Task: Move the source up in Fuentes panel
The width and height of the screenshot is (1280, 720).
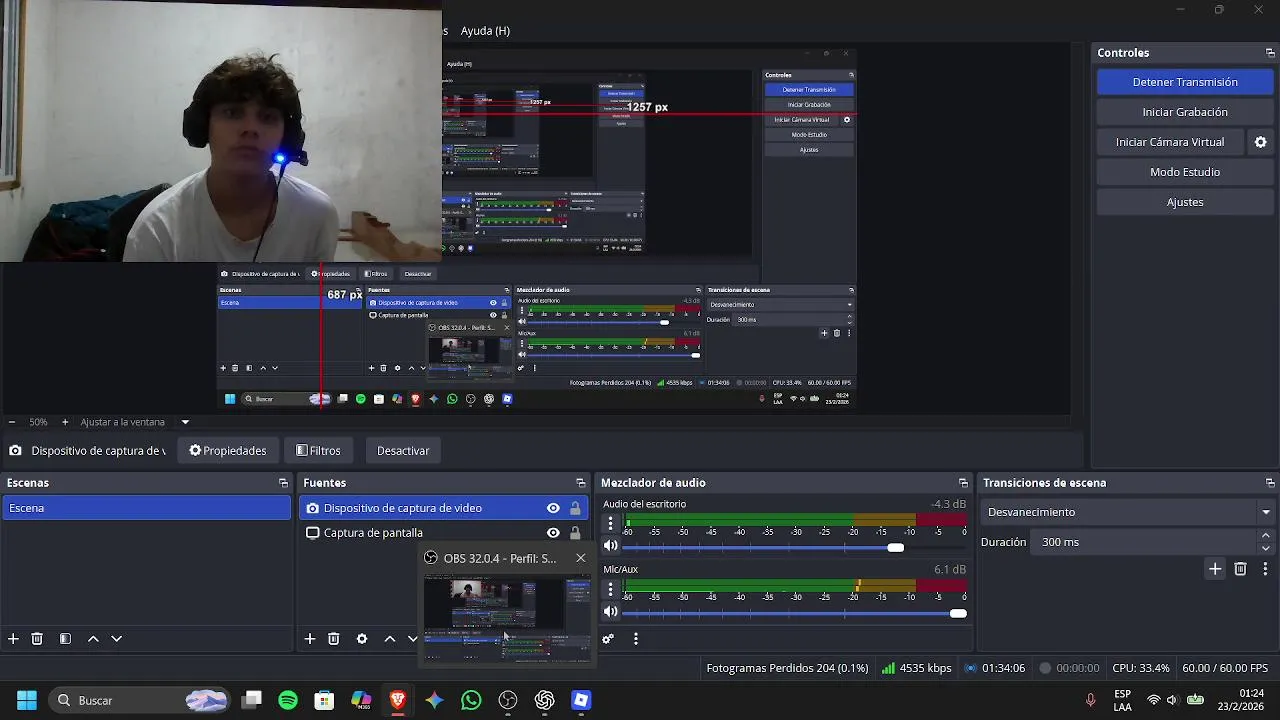Action: coord(390,639)
